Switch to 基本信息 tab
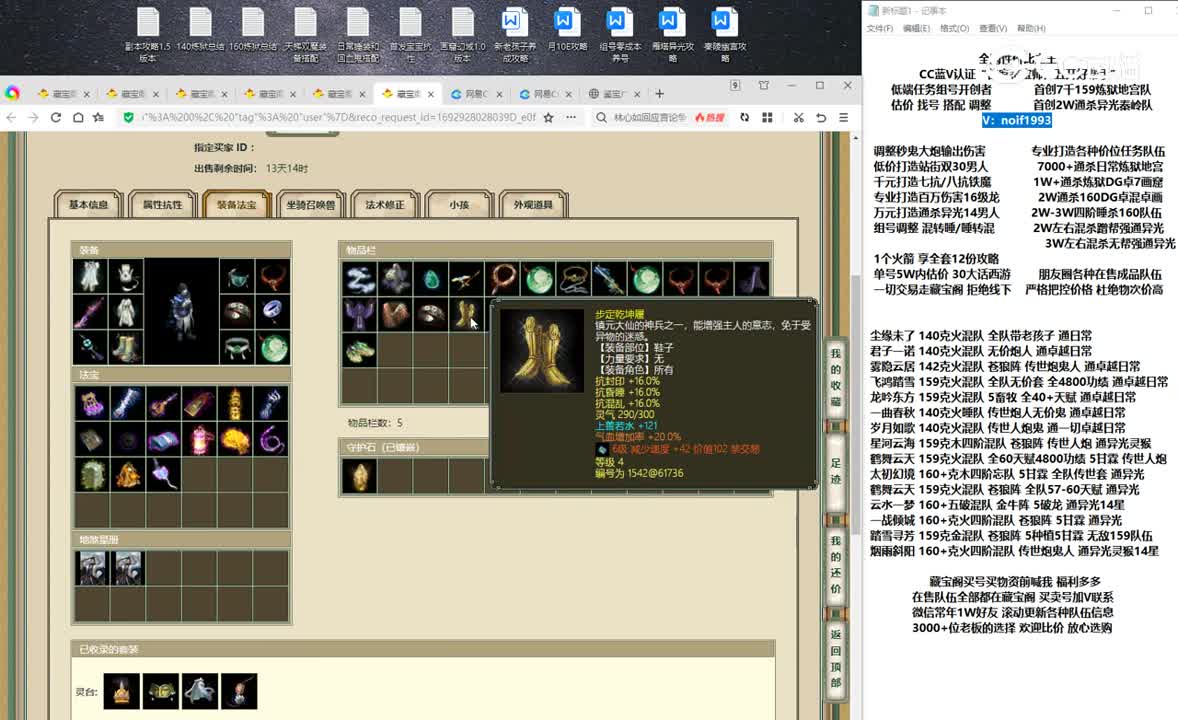Screen dimensions: 1178x720 coord(89,204)
